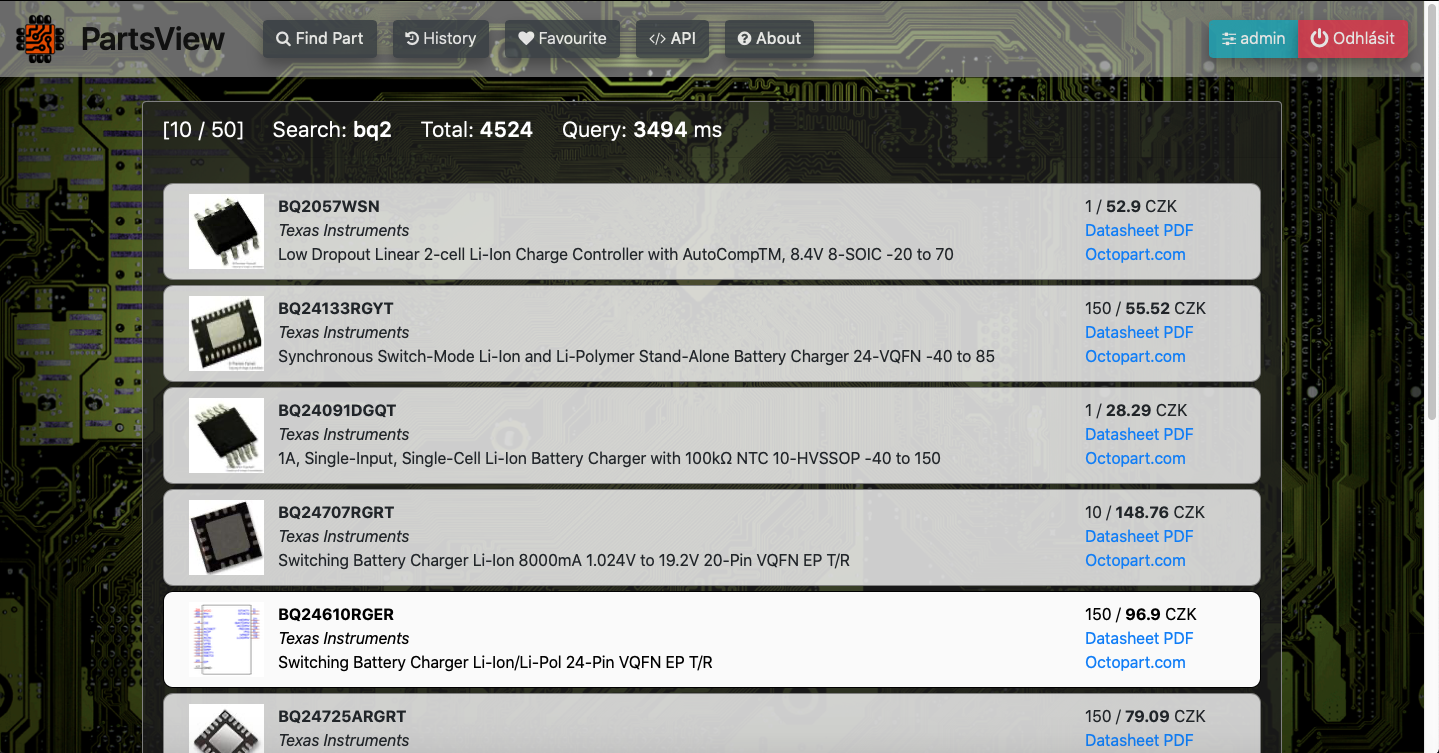1439x753 pixels.
Task: Click the Synchronous Switch-Mode charger description
Action: [636, 356]
